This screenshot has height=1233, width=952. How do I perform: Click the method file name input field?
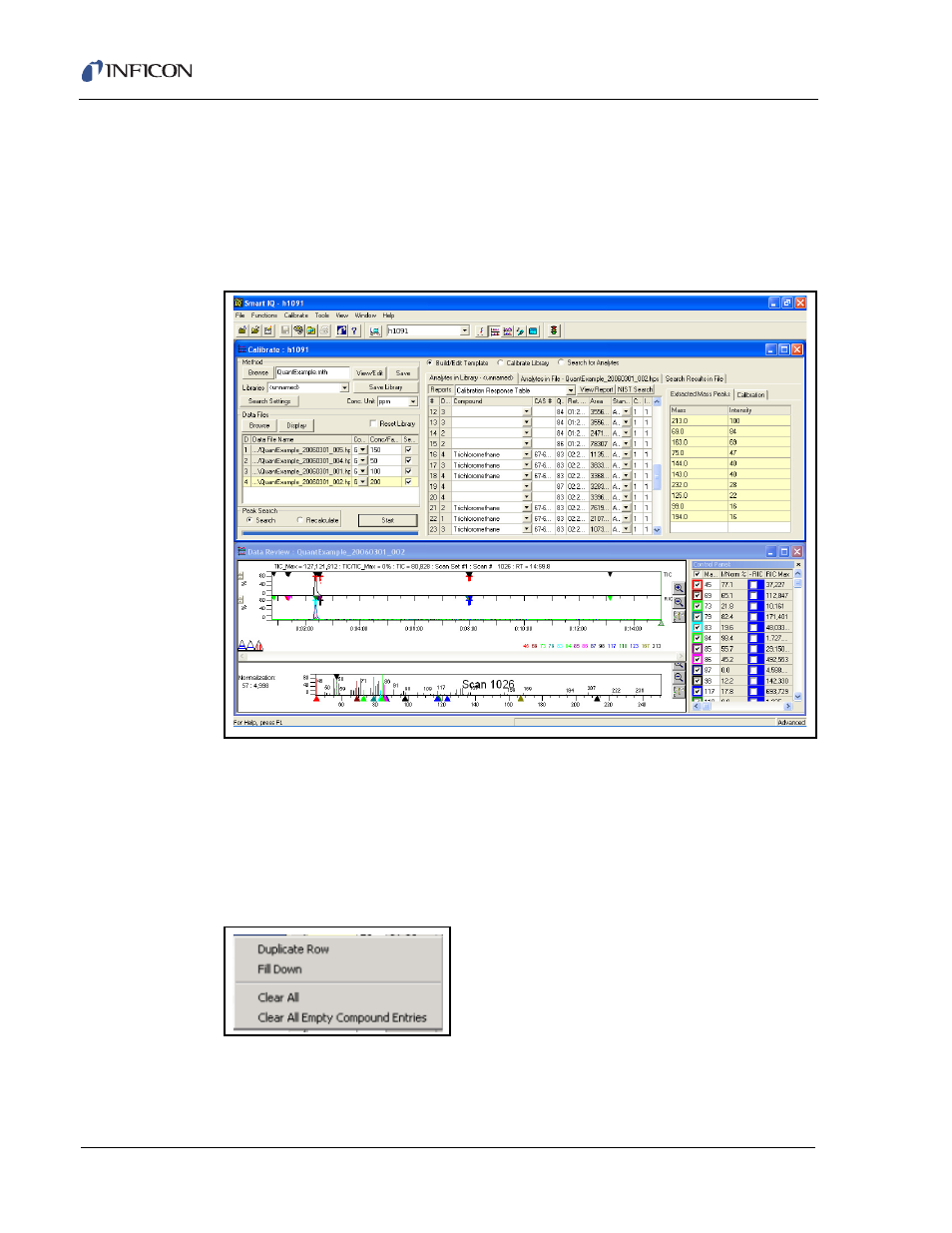point(312,372)
